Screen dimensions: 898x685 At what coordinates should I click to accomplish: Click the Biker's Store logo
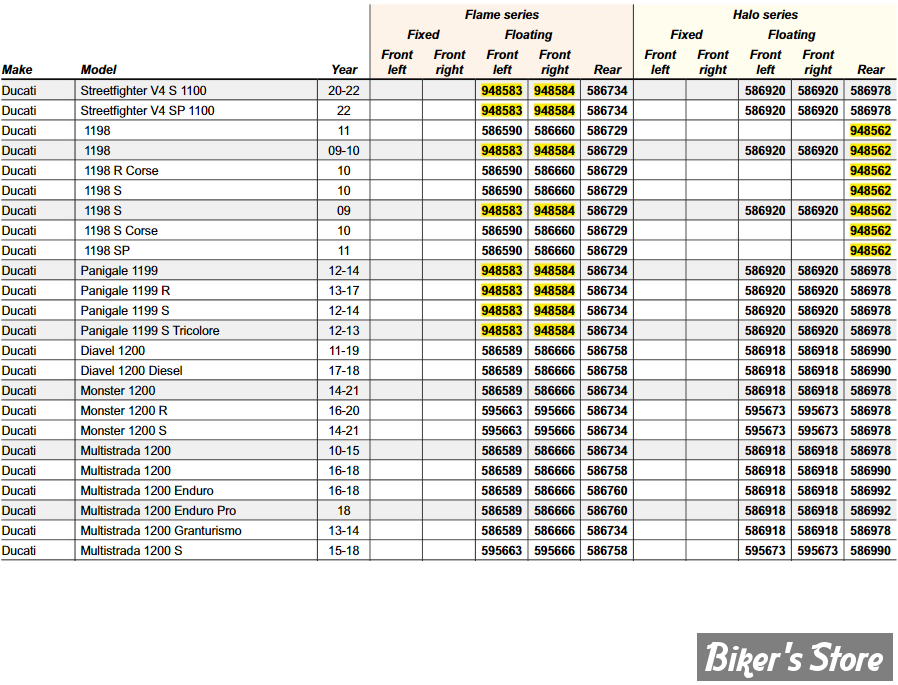794,657
